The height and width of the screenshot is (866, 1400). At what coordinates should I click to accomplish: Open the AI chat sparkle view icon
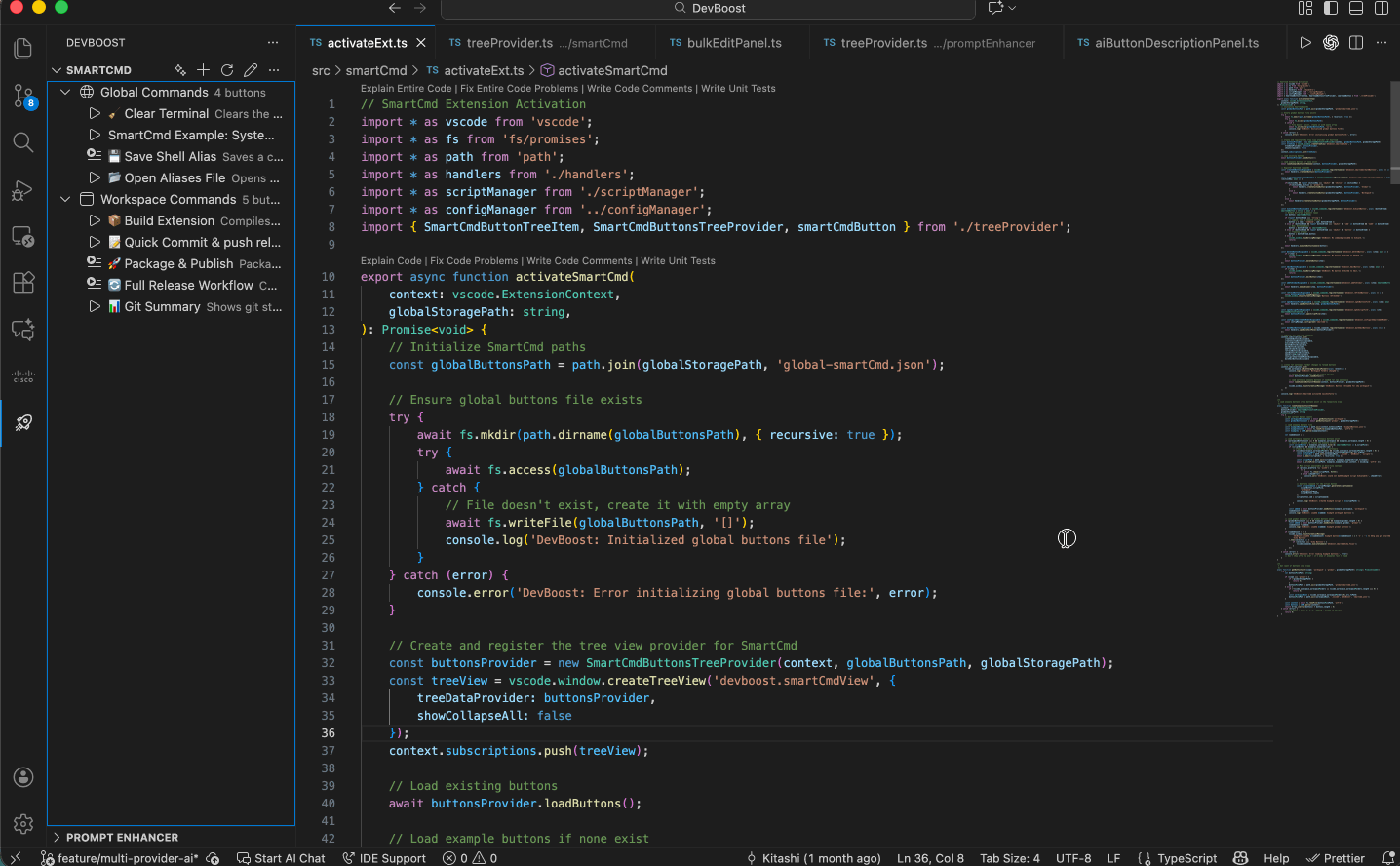coord(23,330)
